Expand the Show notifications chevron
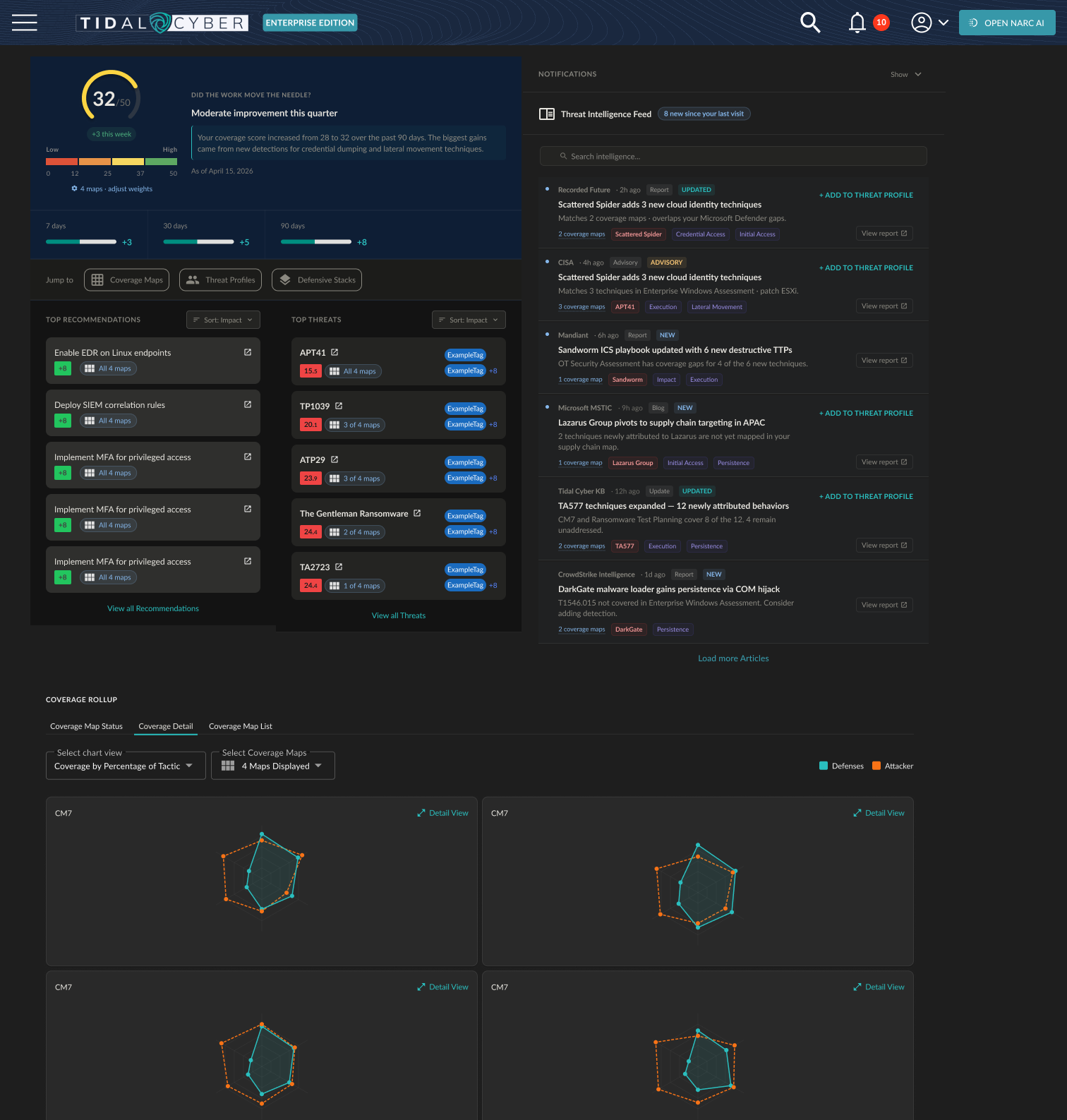1067x1120 pixels. coord(918,74)
